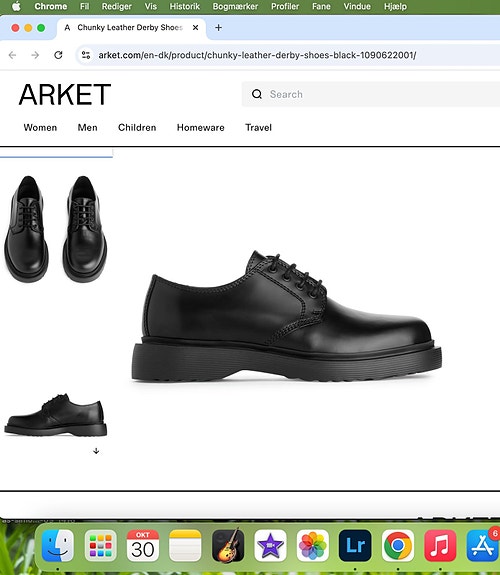Open the Launchpad icon in the dock
The image size is (500, 575).
[101, 546]
